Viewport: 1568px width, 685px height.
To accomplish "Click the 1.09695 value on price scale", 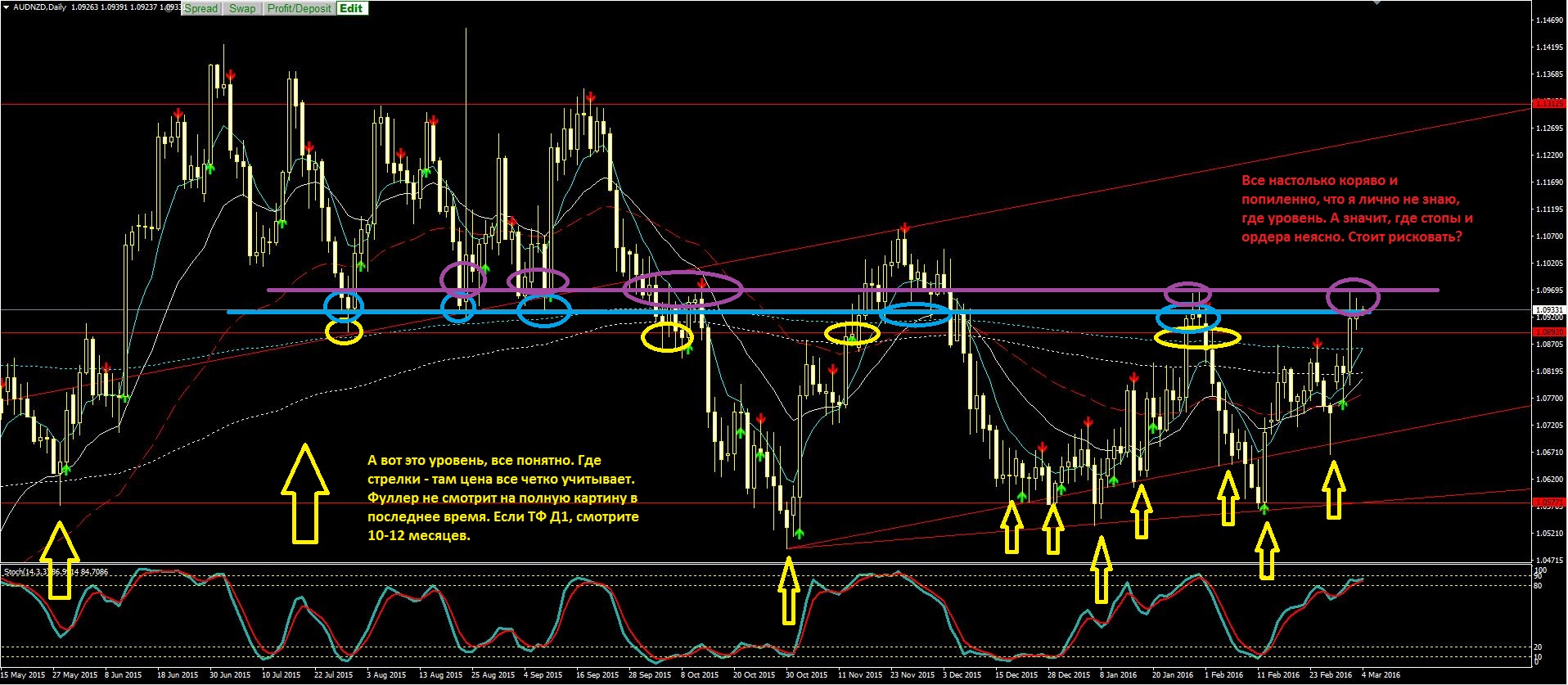I will pos(1550,291).
